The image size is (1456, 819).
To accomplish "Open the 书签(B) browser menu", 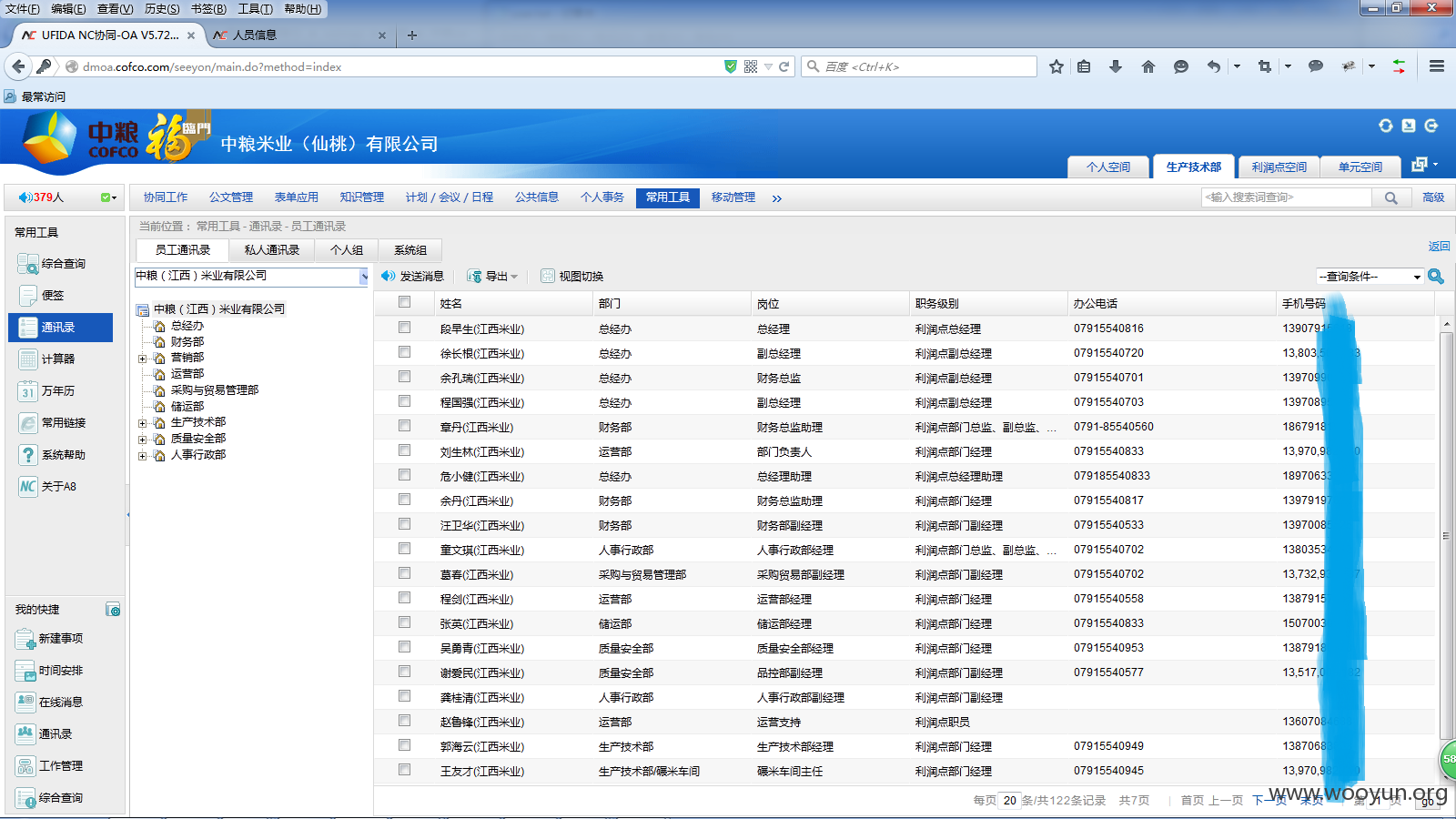I will tap(208, 9).
